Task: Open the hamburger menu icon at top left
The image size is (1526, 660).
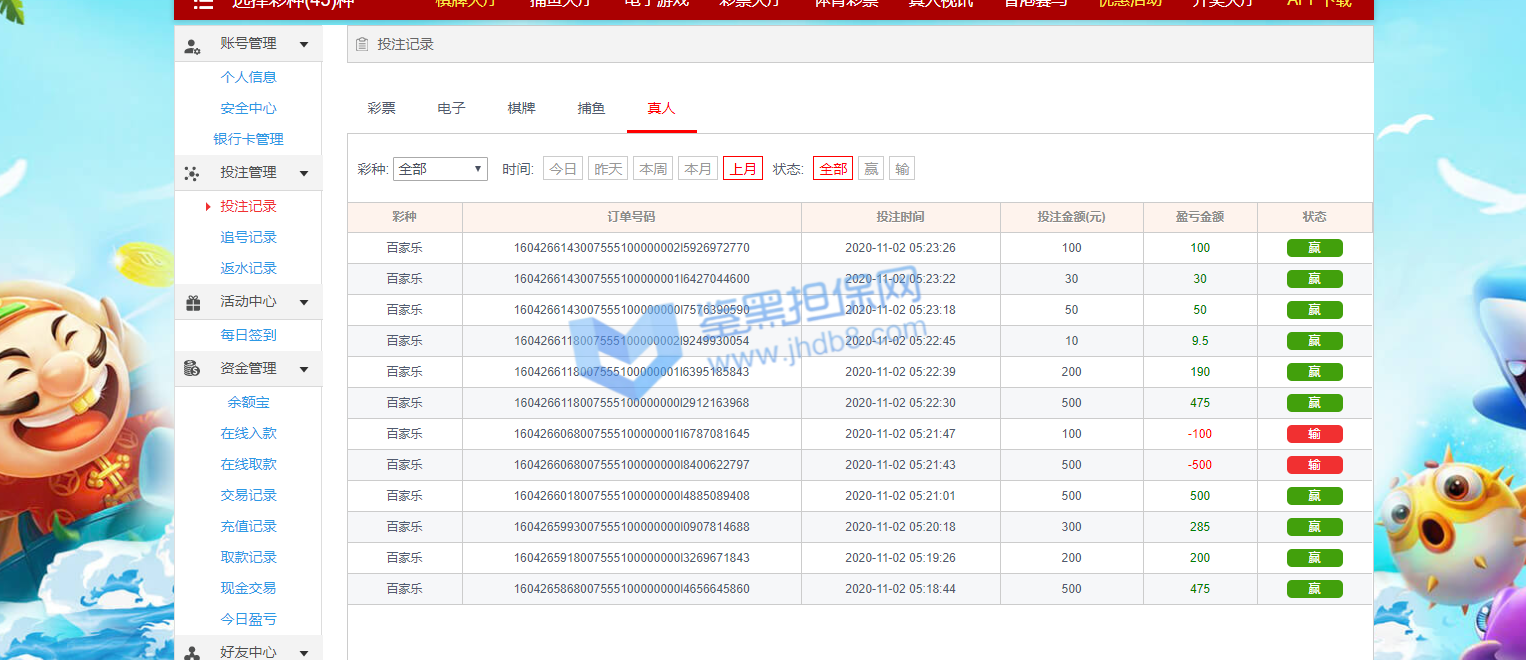Action: (x=203, y=4)
